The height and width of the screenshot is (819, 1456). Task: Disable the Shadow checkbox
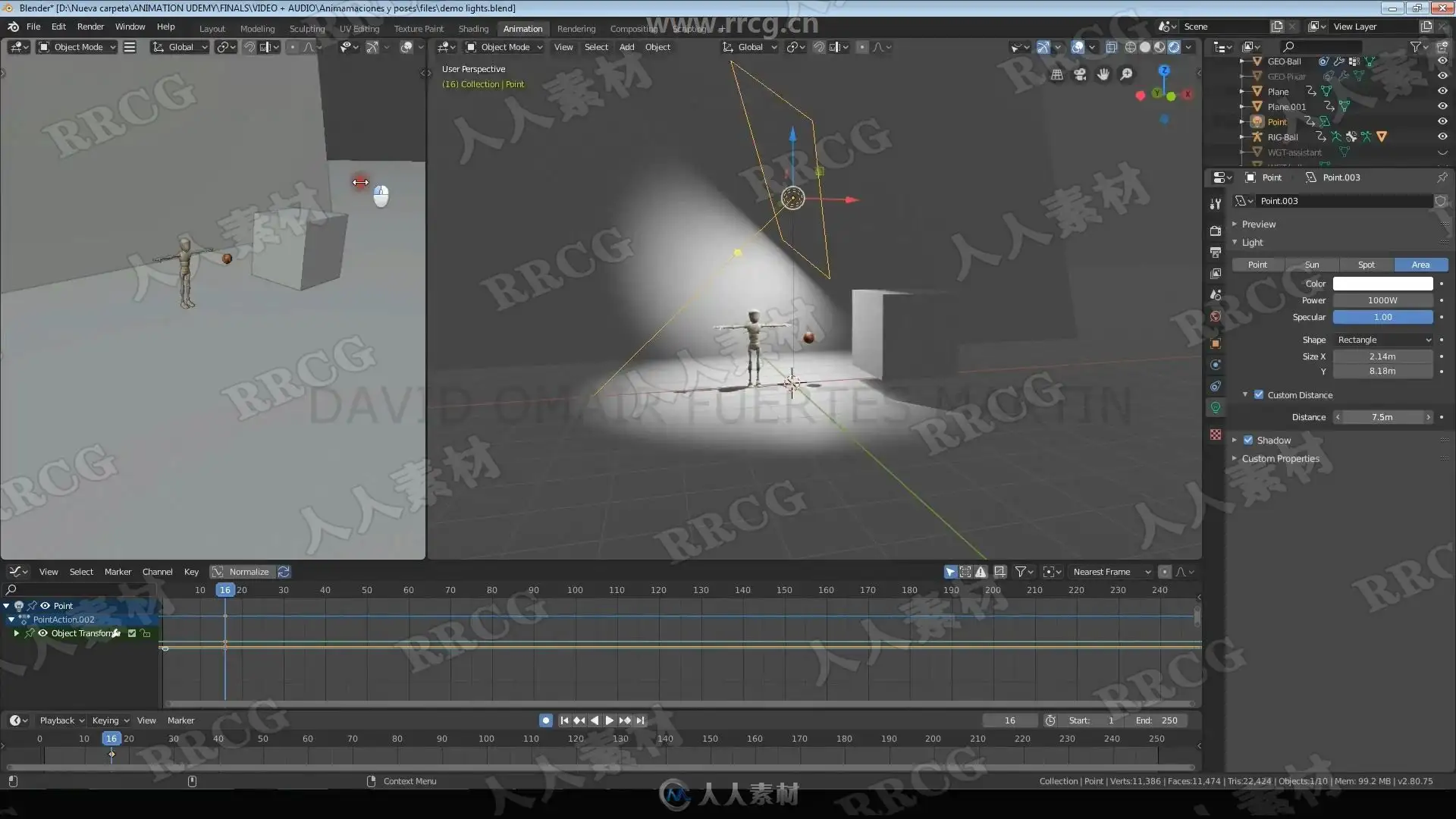click(1248, 441)
